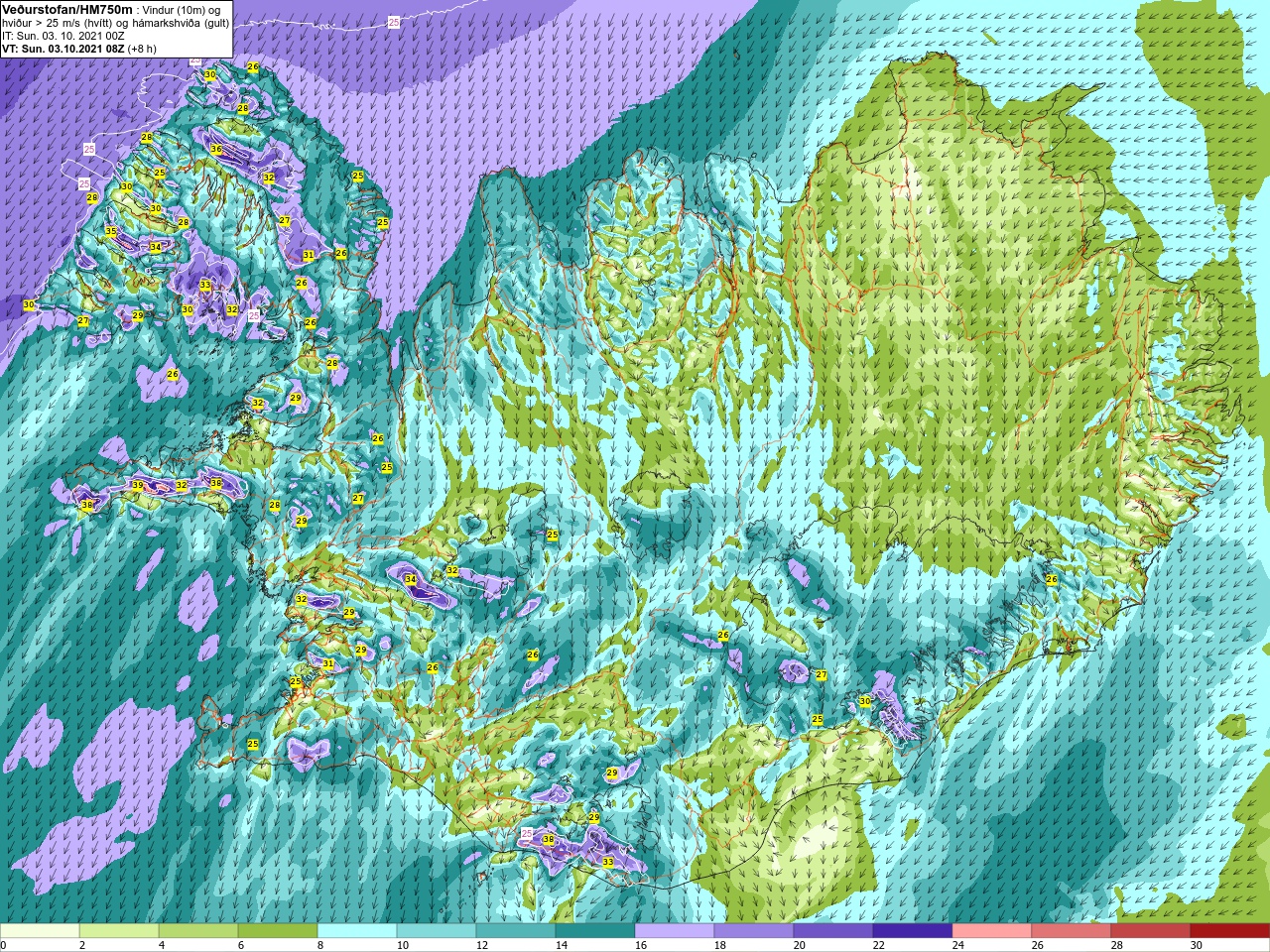Screen dimensions: 1270x952
Task: Click the 28–30 m/s red legend swatch
Action: 1151,931
